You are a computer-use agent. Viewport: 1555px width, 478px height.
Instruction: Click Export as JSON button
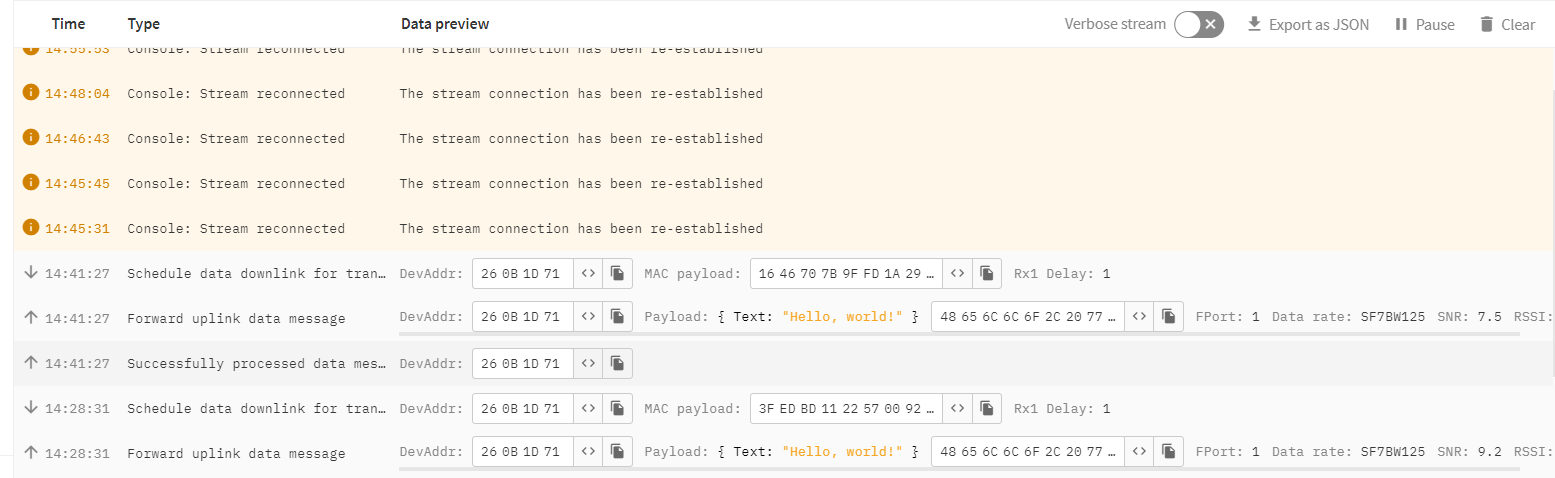1308,25
